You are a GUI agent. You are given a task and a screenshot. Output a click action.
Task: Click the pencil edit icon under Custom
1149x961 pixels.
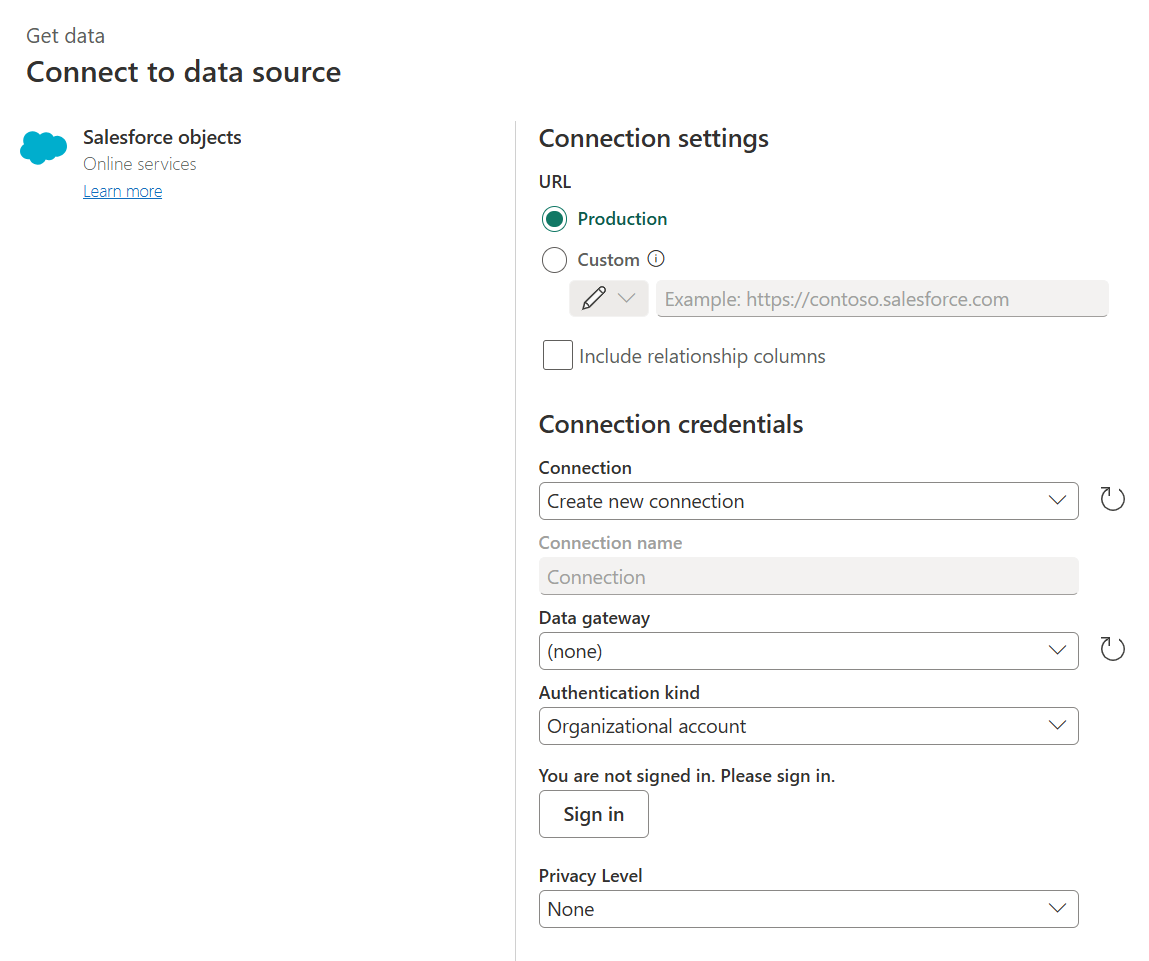(596, 298)
